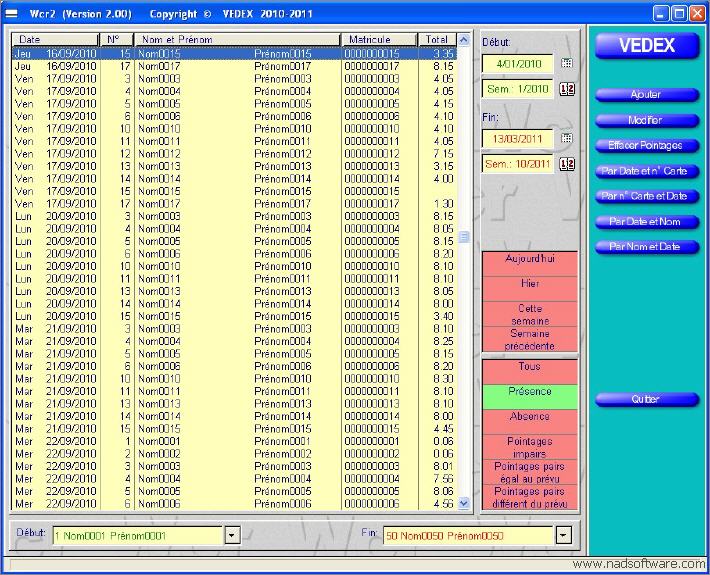
Task: Open the Fin date calendar picker icon
Action: (x=566, y=138)
